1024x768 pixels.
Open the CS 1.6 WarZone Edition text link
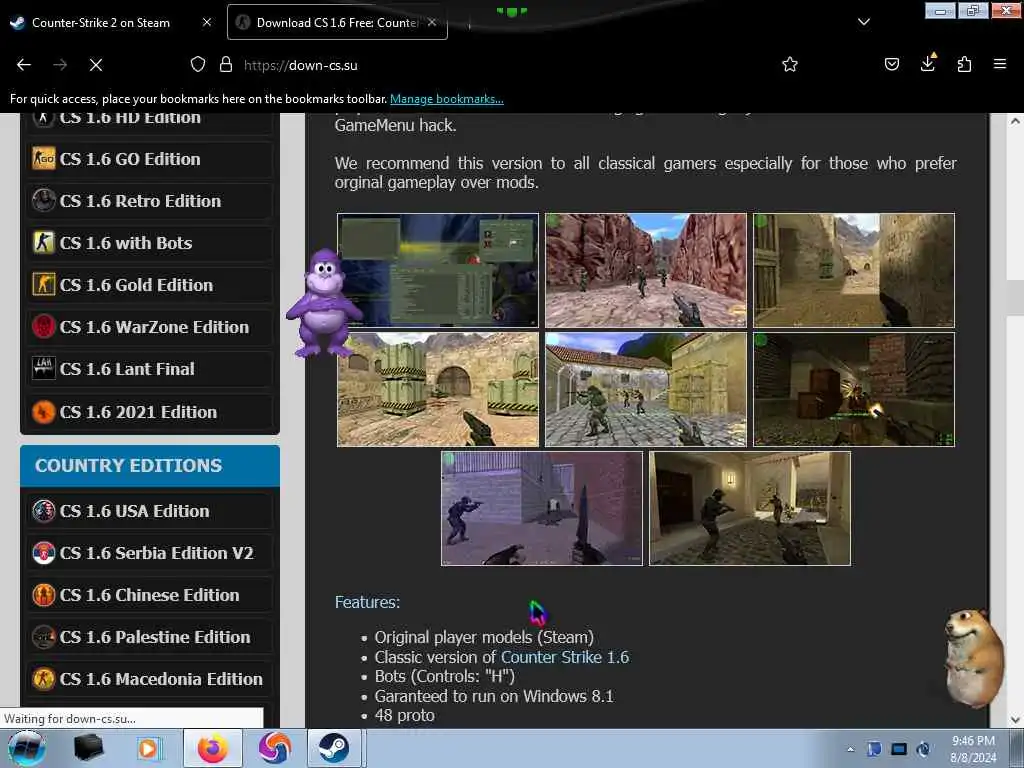[x=154, y=327]
